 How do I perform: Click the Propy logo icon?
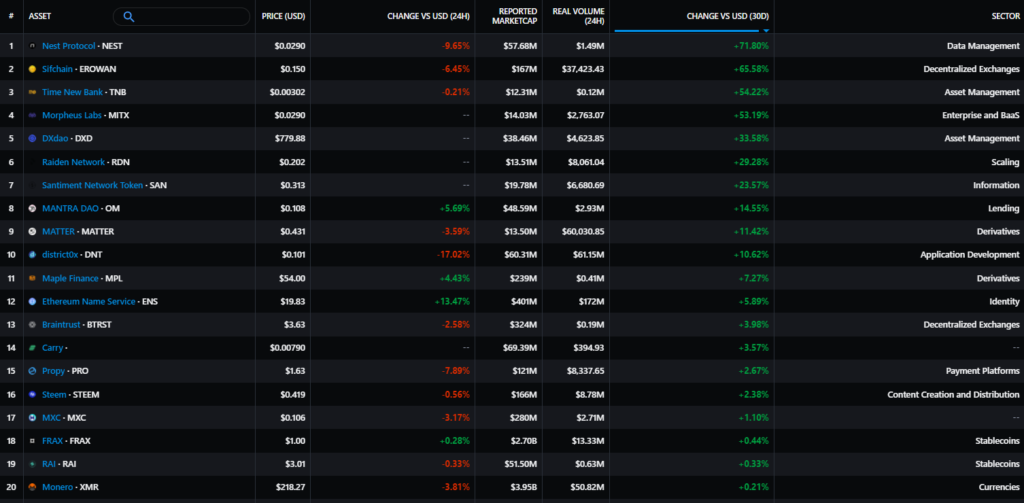[x=32, y=371]
